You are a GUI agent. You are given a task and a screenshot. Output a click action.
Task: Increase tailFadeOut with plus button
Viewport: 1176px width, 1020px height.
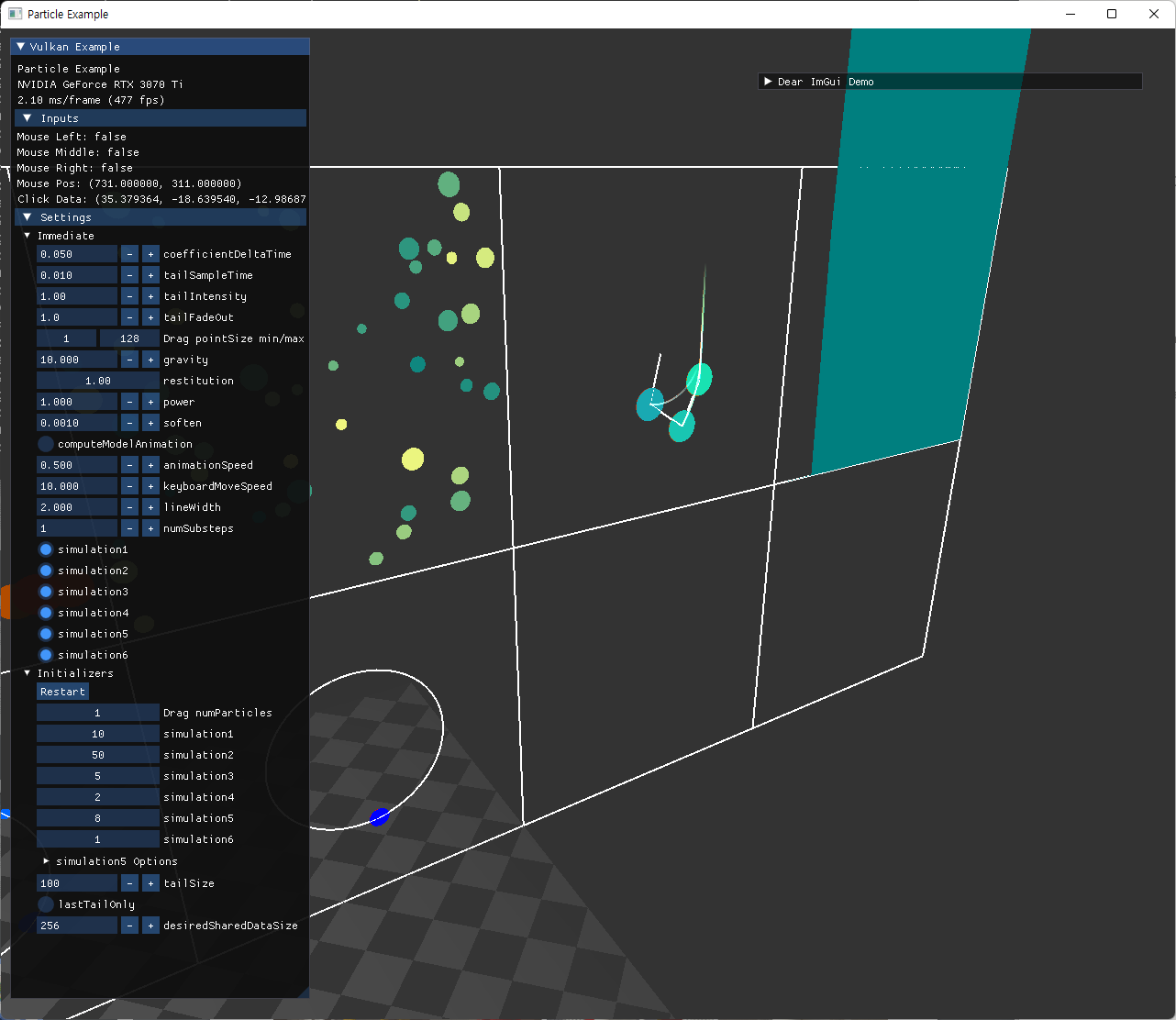tap(150, 317)
